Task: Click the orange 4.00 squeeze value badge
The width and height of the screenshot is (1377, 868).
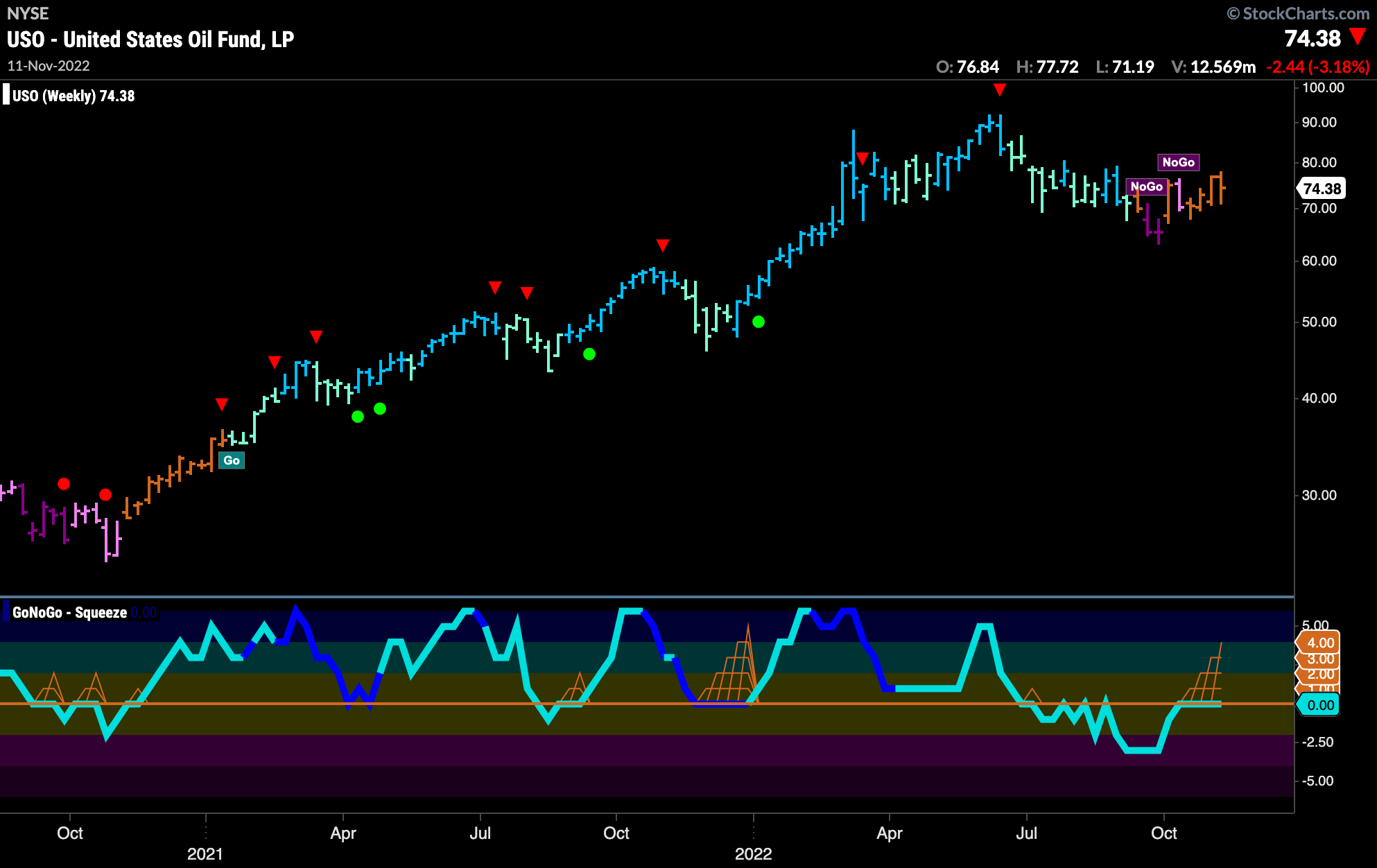Action: (x=1319, y=643)
